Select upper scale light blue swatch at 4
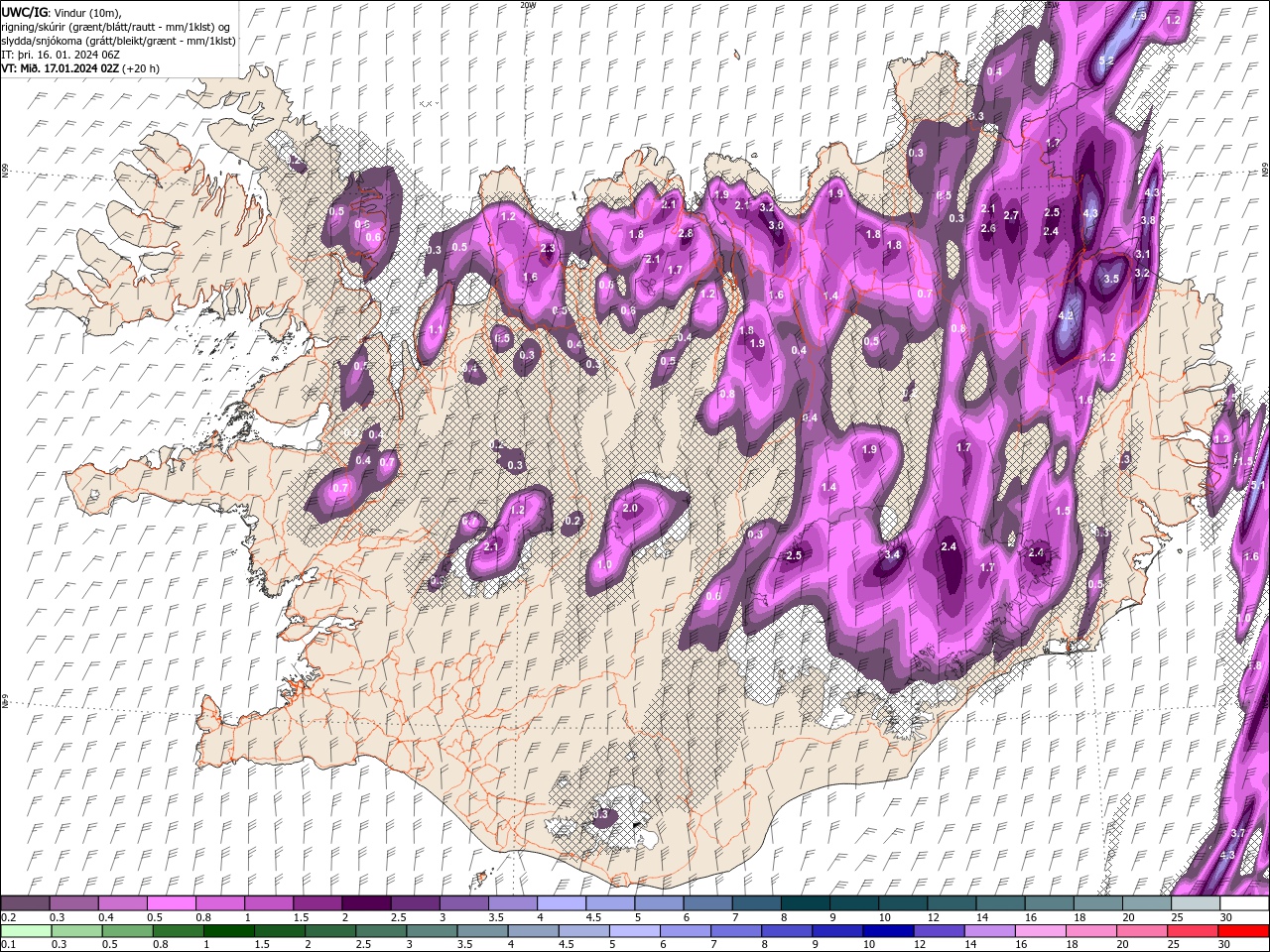 click(x=562, y=903)
